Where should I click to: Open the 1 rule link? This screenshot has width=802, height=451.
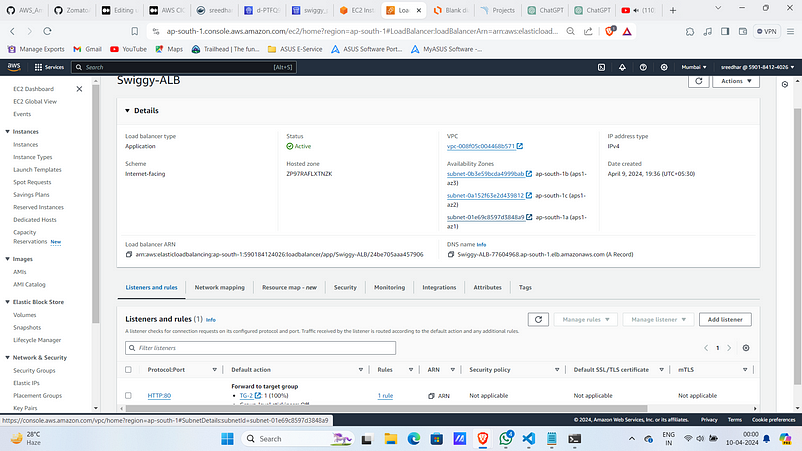(385, 396)
